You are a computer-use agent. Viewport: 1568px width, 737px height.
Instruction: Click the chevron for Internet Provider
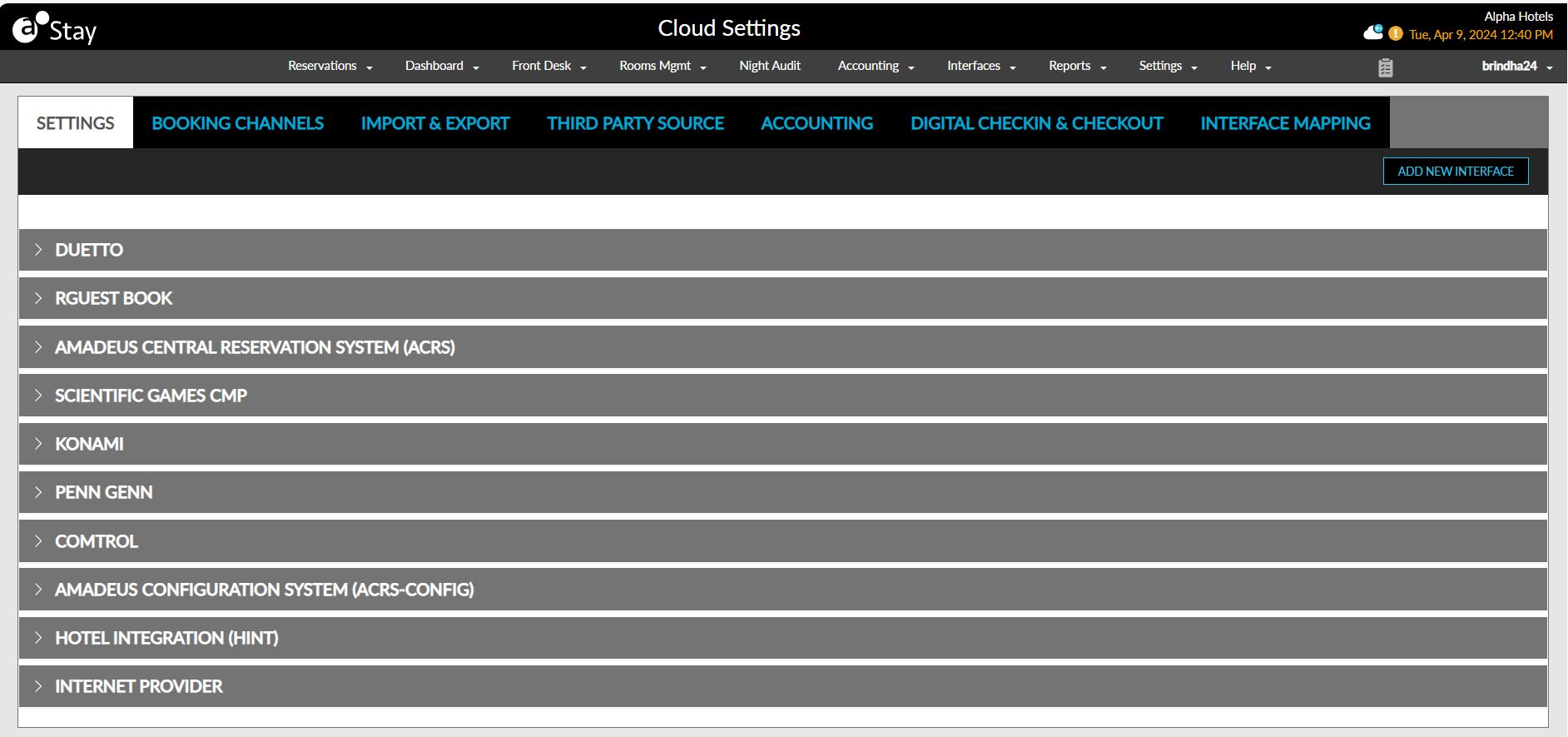click(x=38, y=686)
